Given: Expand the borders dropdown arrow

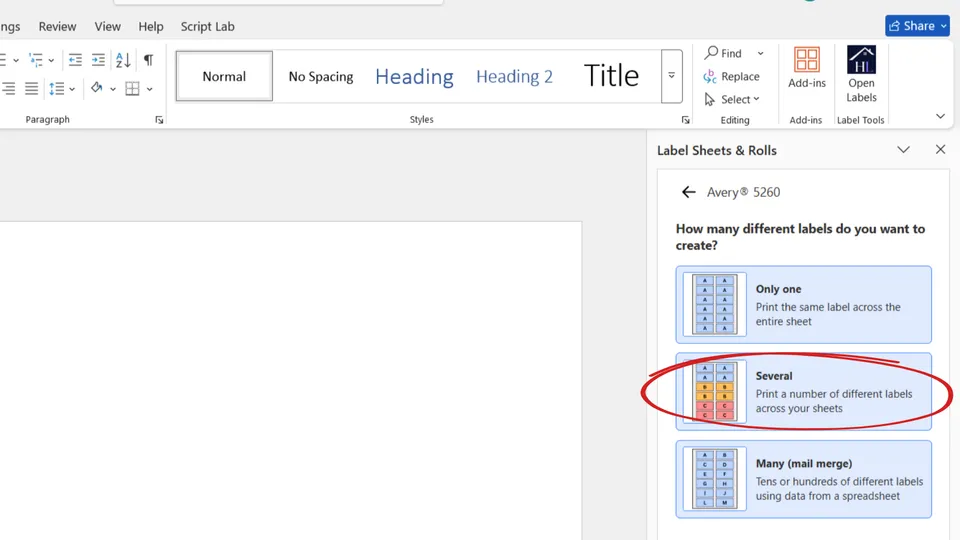Looking at the screenshot, I should [x=149, y=89].
